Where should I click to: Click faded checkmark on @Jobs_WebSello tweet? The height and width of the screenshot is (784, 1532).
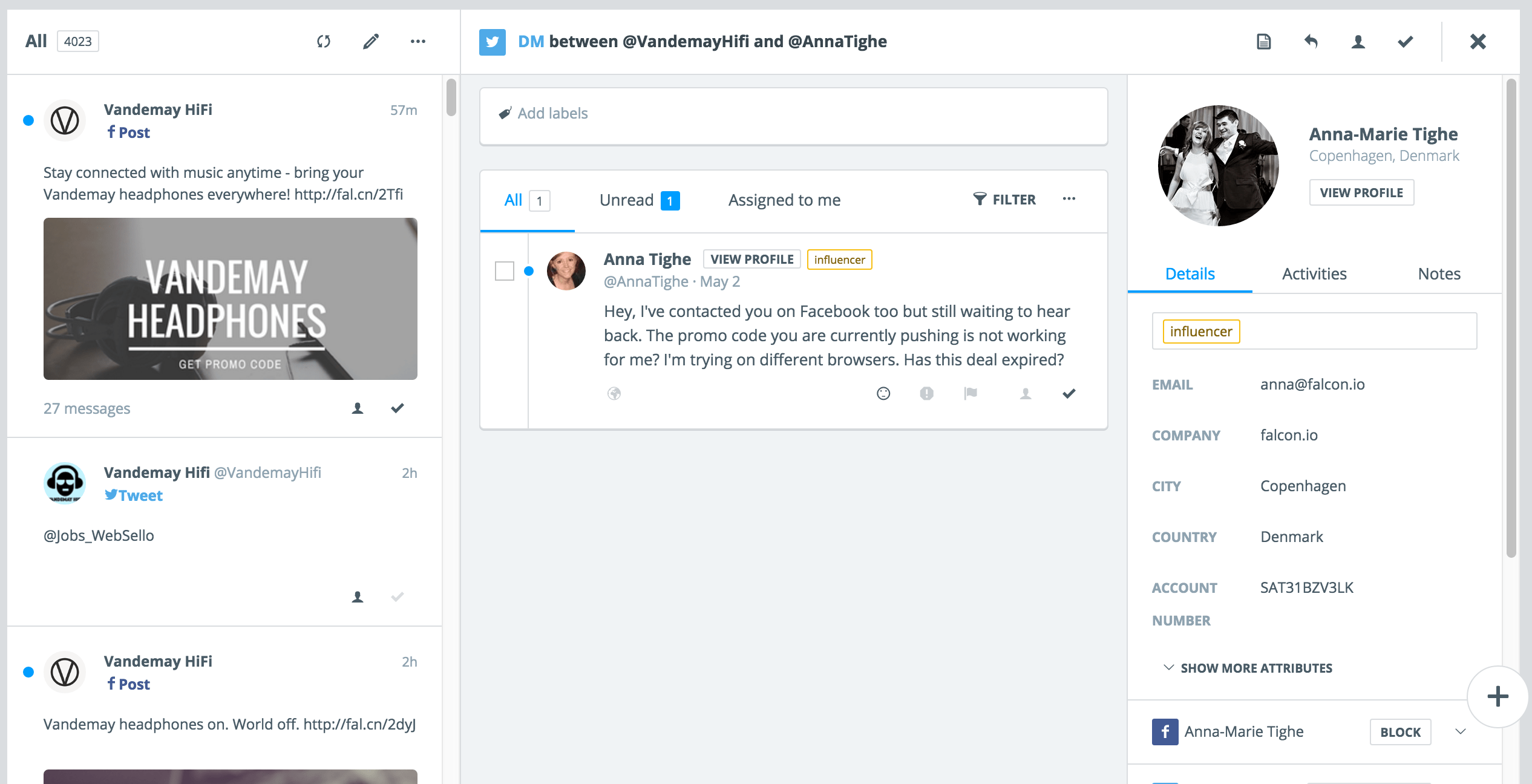[398, 597]
